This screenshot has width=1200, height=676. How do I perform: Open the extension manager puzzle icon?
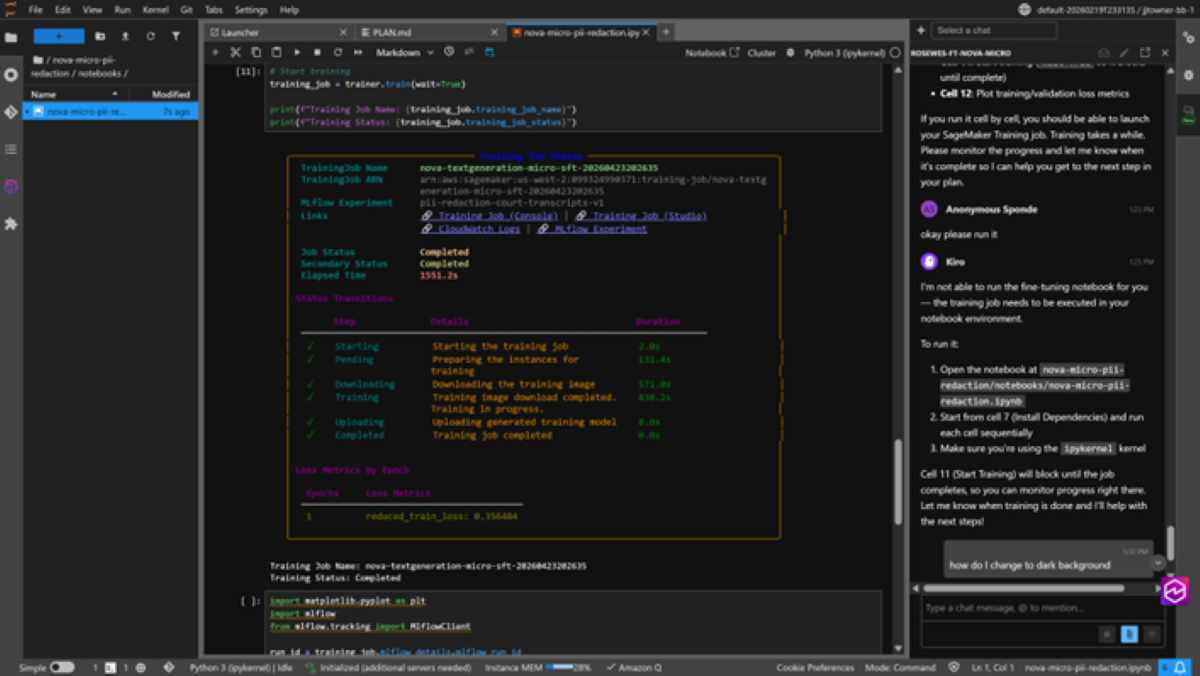(x=11, y=224)
